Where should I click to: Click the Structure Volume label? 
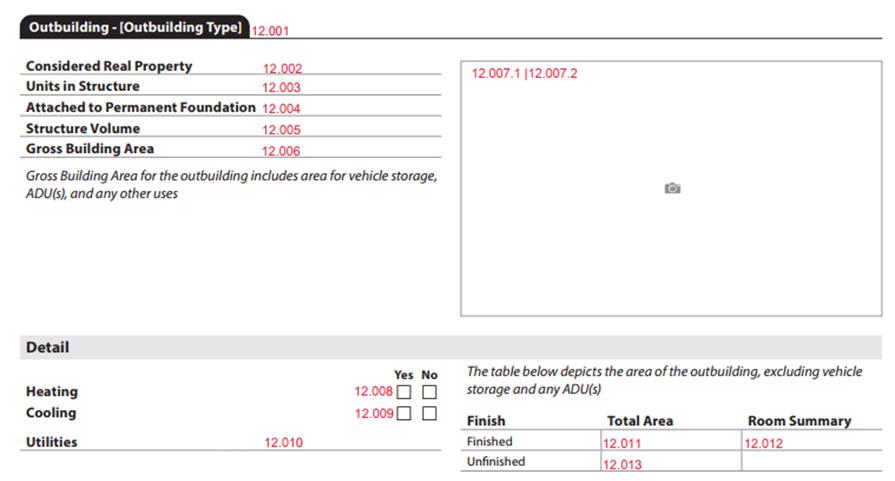pos(83,128)
